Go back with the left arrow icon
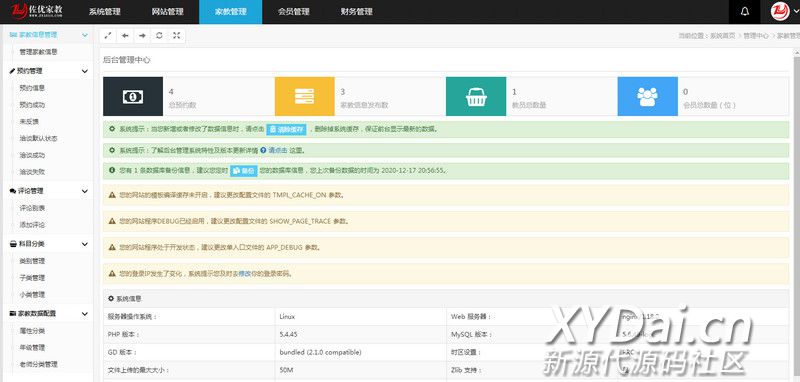Viewport: 800px width, 382px height. pyautogui.click(x=125, y=36)
